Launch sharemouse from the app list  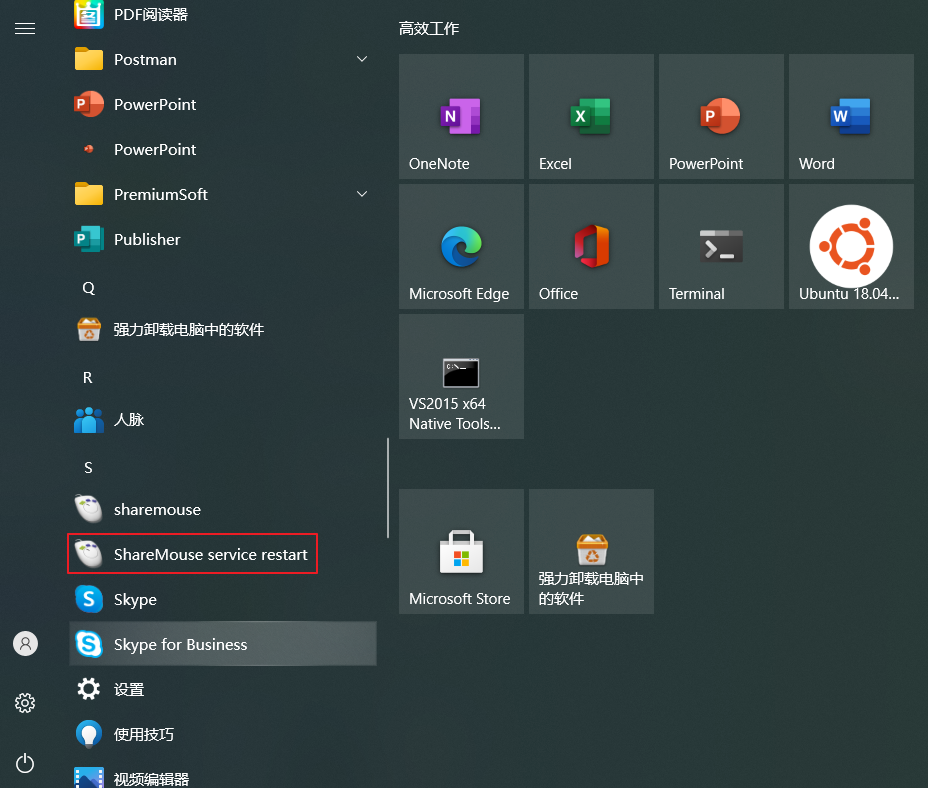tap(223, 509)
